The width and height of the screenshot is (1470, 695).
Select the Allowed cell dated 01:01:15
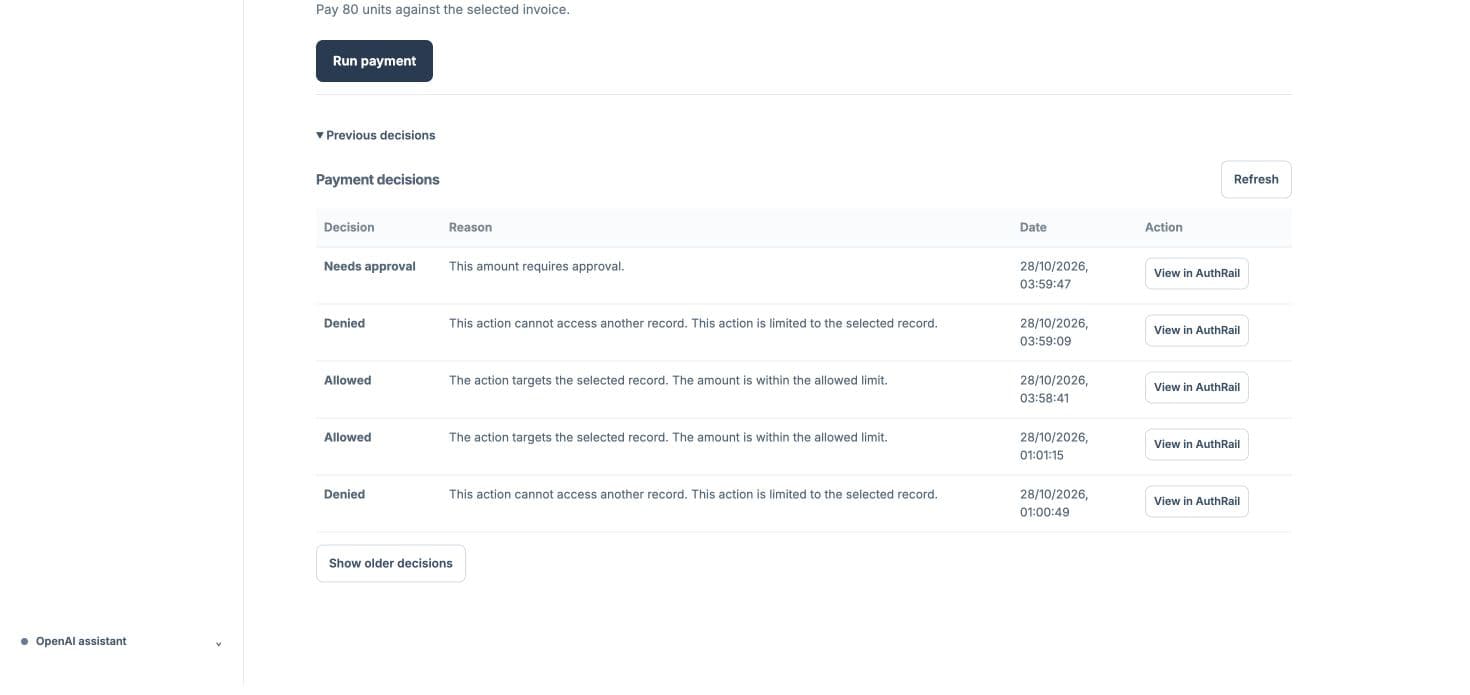tap(347, 437)
